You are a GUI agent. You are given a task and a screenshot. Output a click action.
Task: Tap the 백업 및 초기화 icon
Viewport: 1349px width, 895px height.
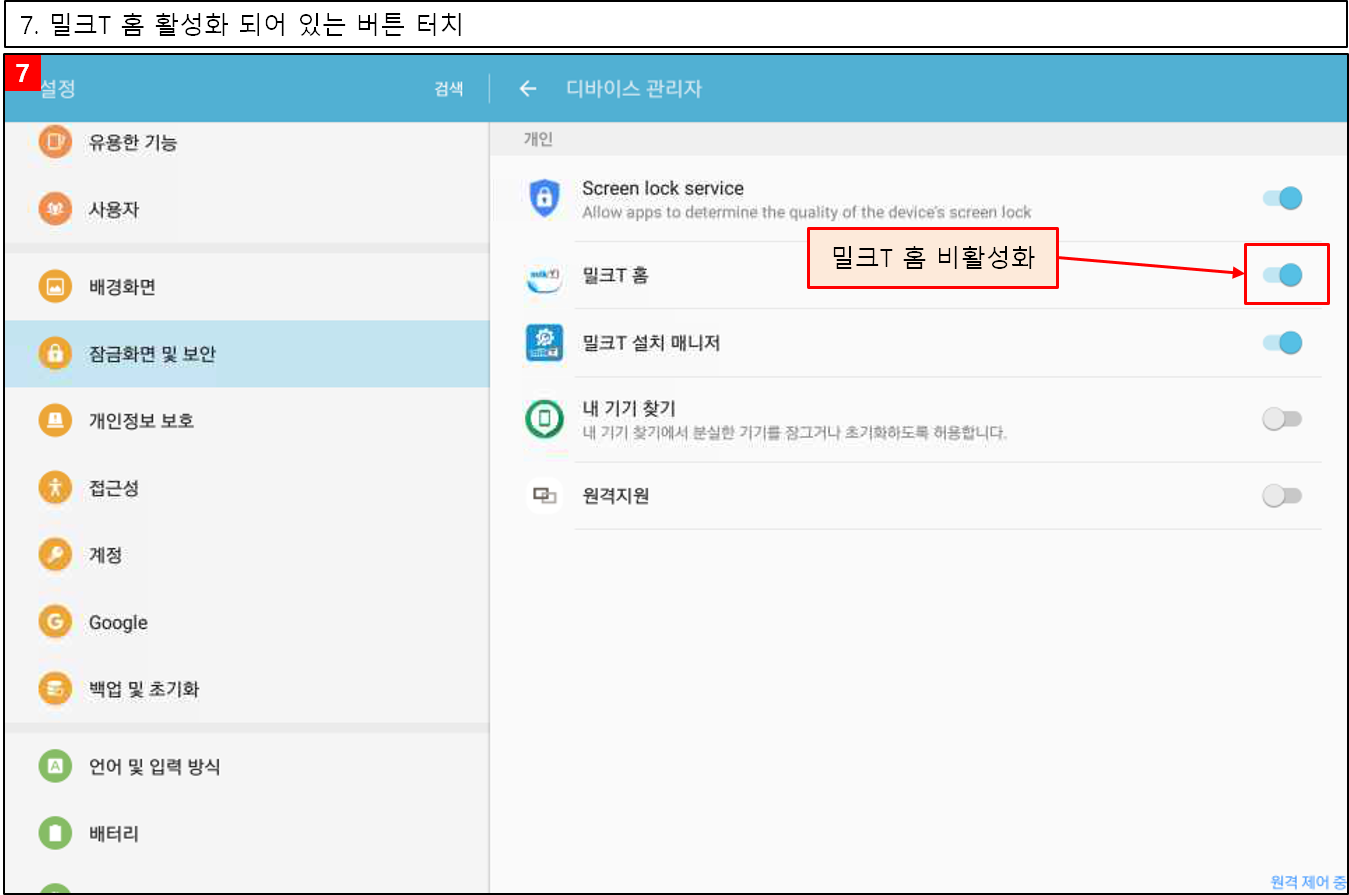[x=55, y=689]
